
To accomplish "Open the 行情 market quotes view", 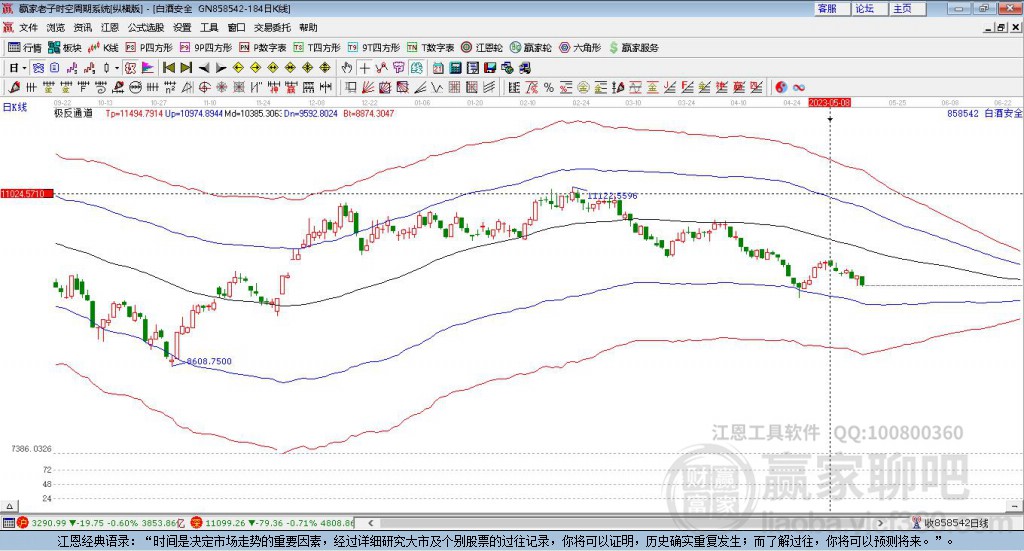I will point(24,48).
